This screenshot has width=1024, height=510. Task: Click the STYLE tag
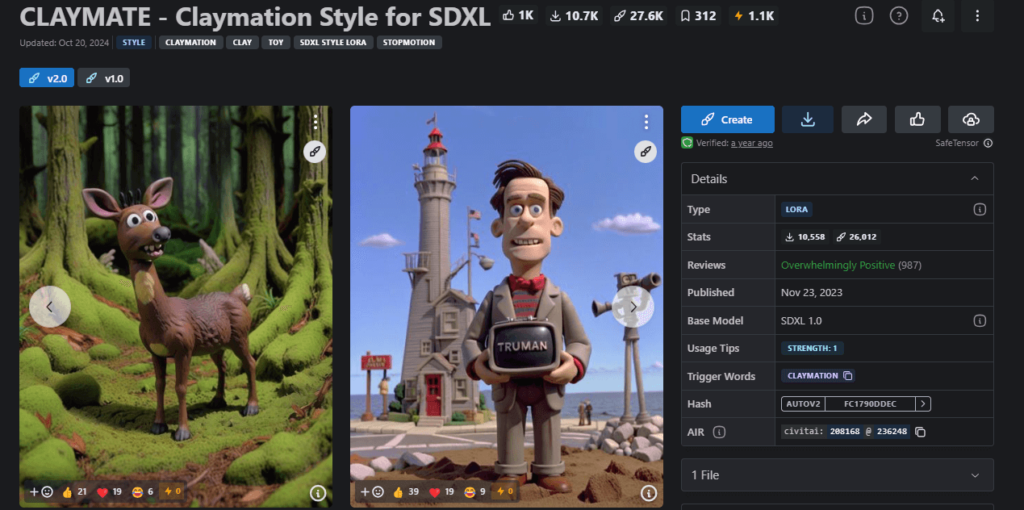coord(134,42)
